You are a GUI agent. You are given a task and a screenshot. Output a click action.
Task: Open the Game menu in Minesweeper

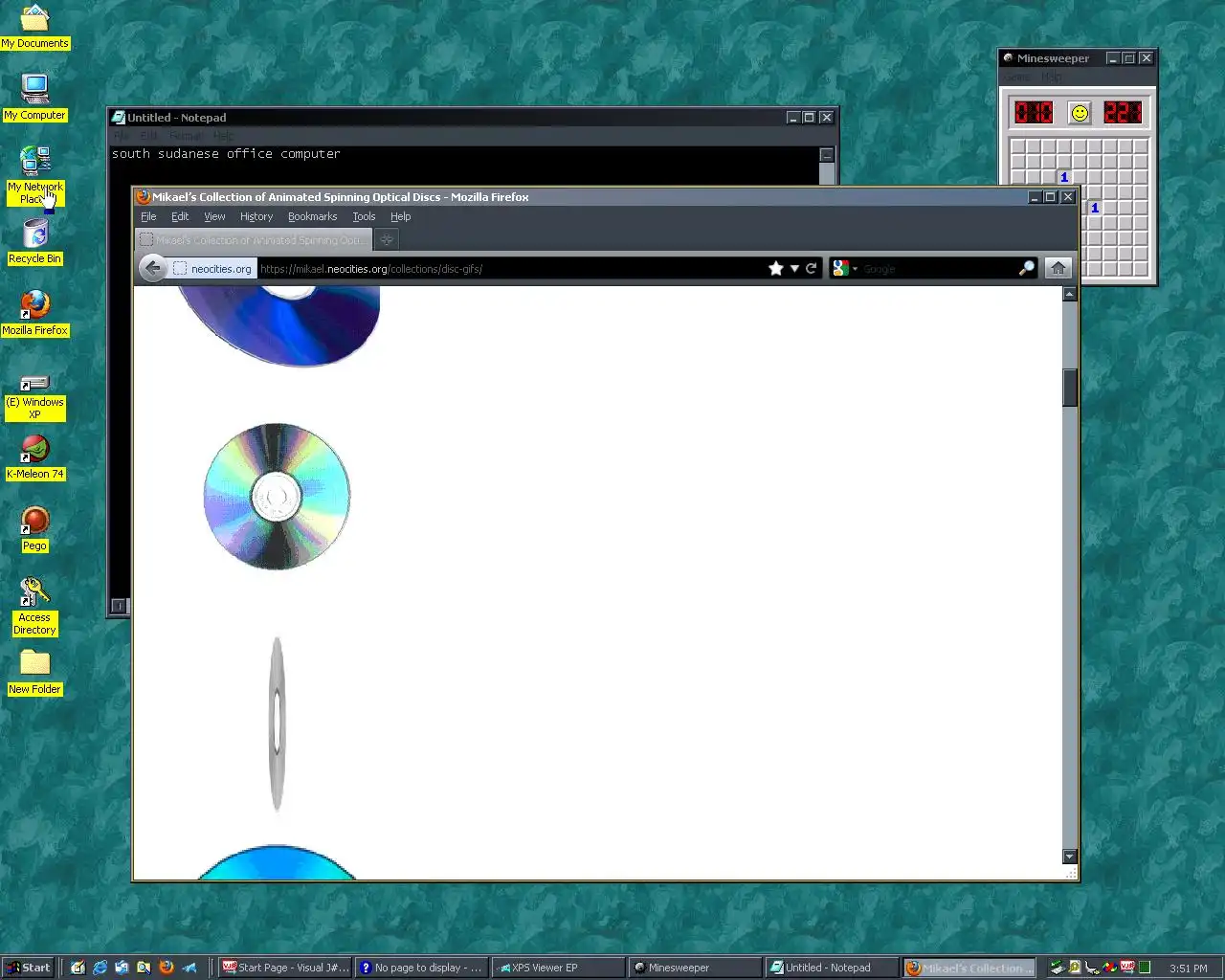1017,77
